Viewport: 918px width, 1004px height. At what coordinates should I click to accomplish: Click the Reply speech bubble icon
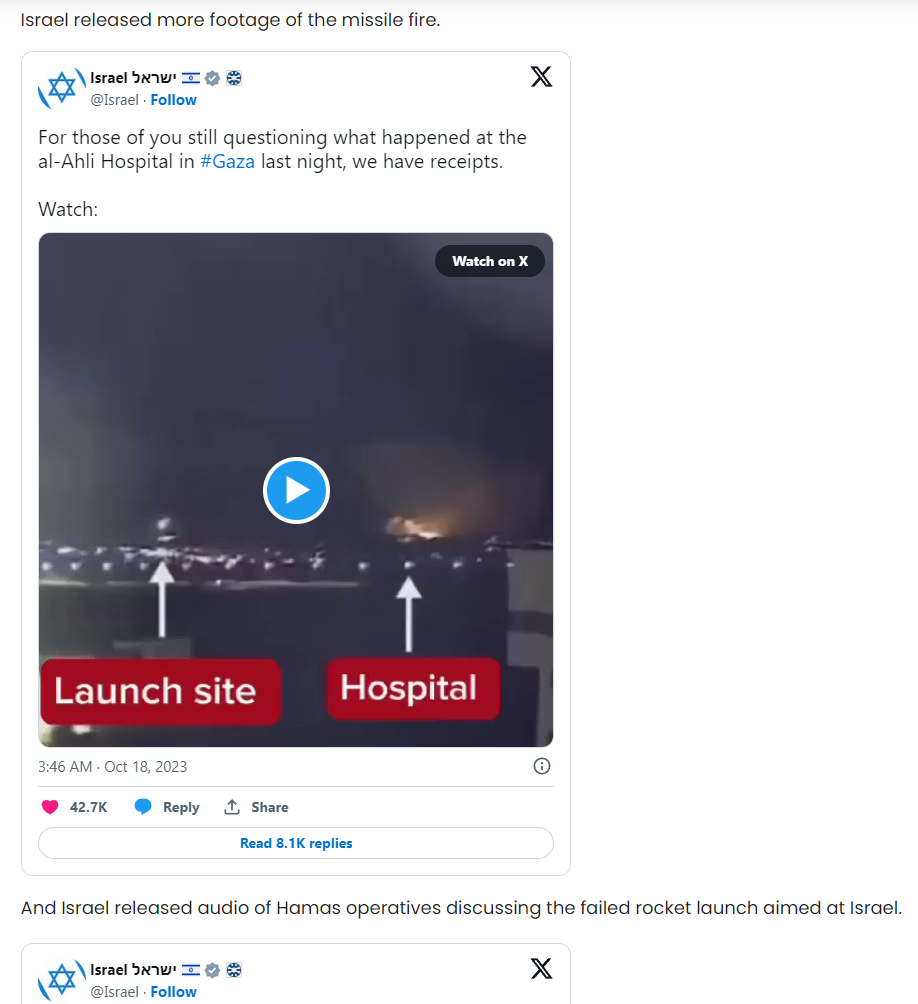143,807
